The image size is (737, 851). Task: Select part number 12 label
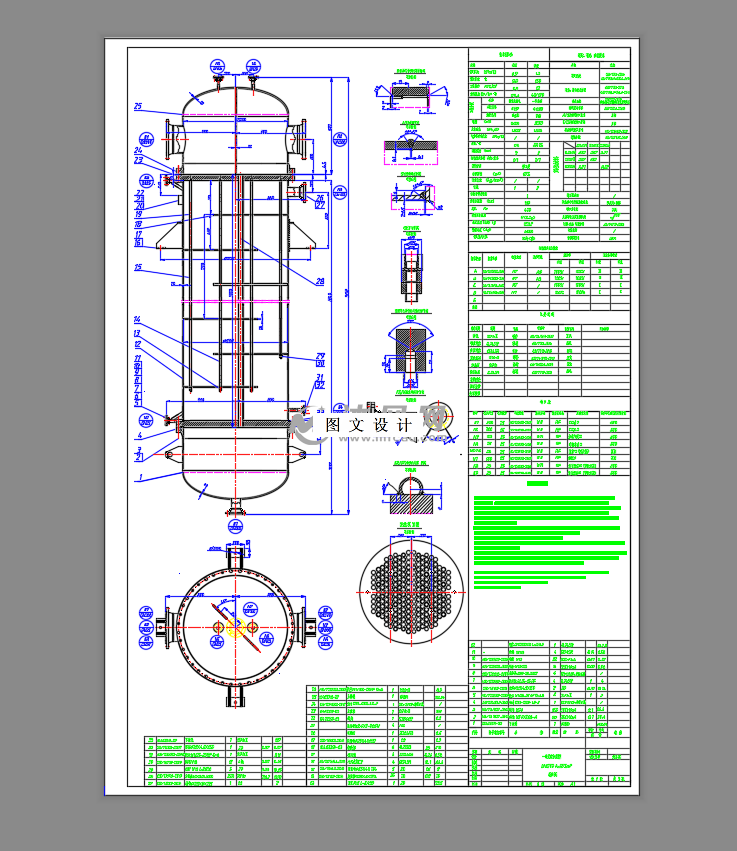138,344
